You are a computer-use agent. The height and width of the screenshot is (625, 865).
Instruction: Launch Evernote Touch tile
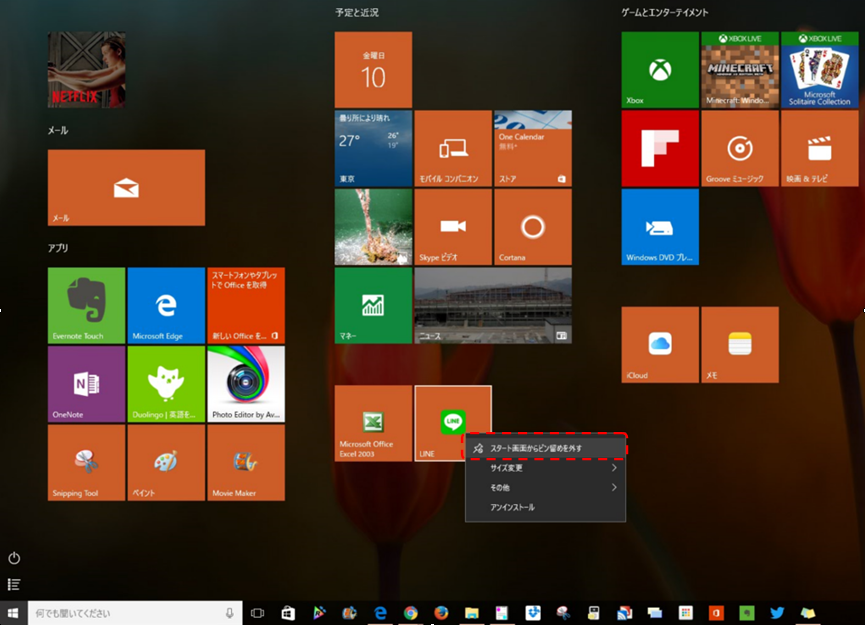click(87, 306)
